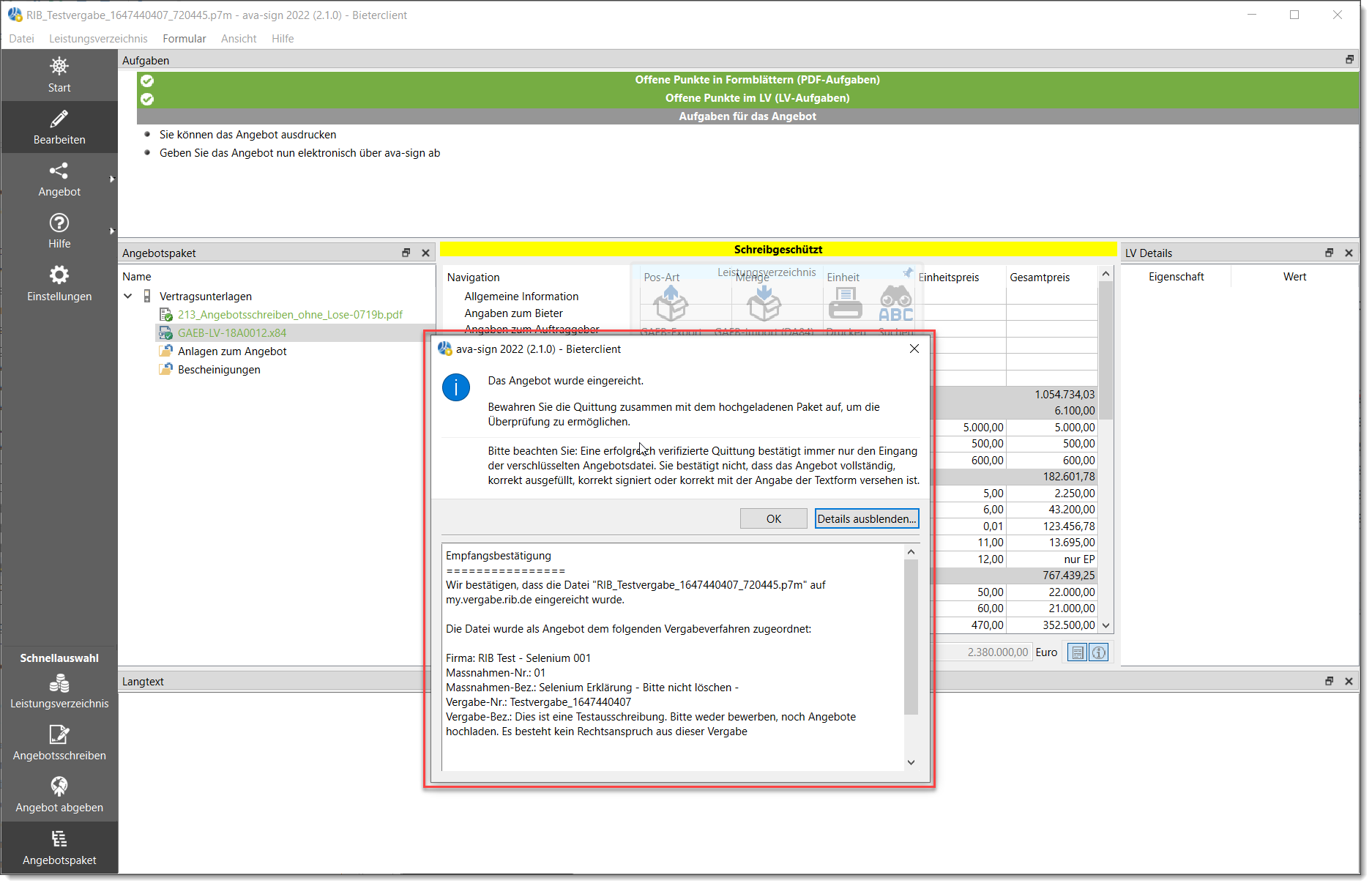
Task: Undock the Angebotspaket panel
Action: coord(406,253)
